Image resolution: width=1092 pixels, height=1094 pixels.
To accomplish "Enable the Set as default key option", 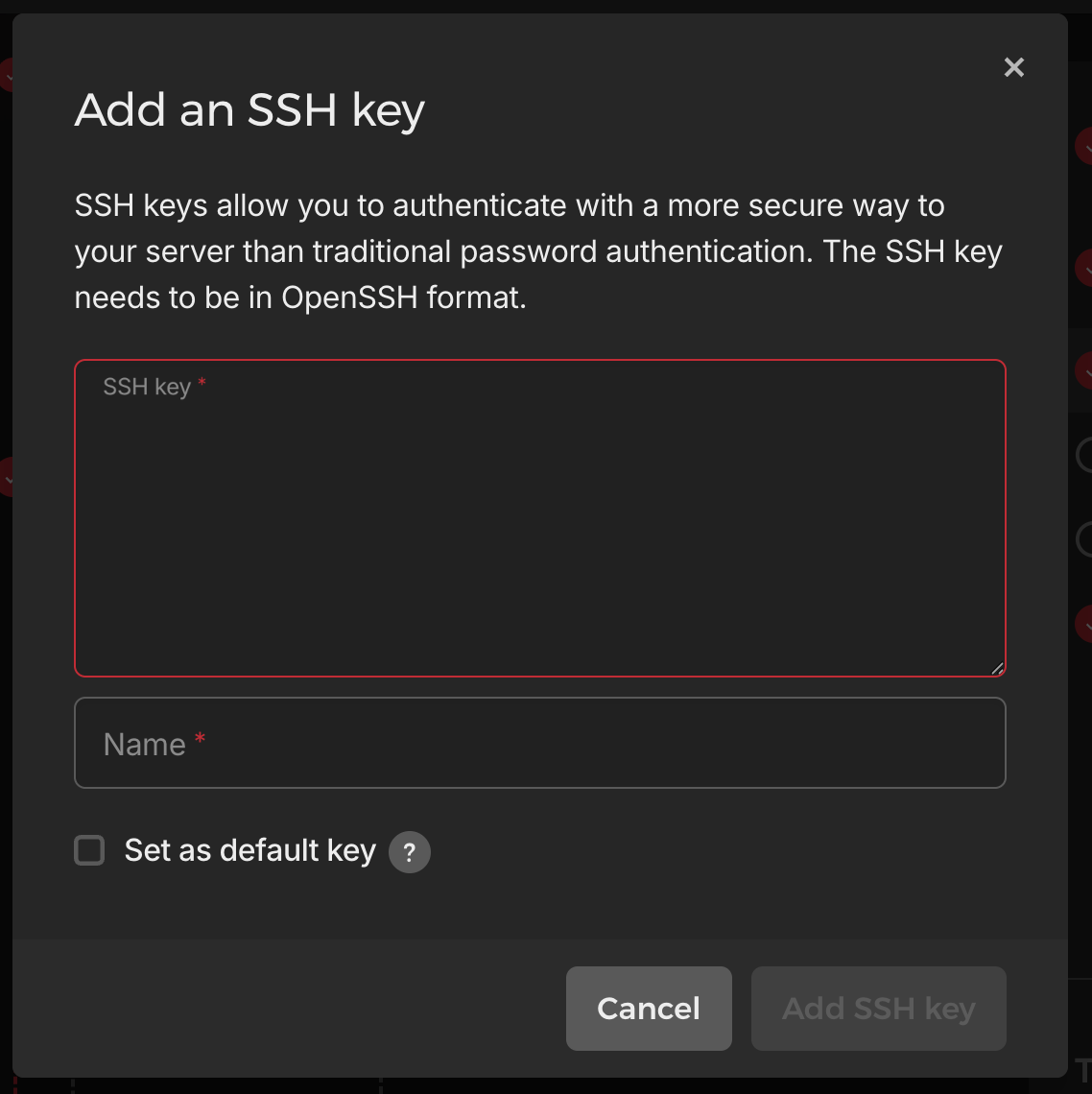I will (x=88, y=849).
